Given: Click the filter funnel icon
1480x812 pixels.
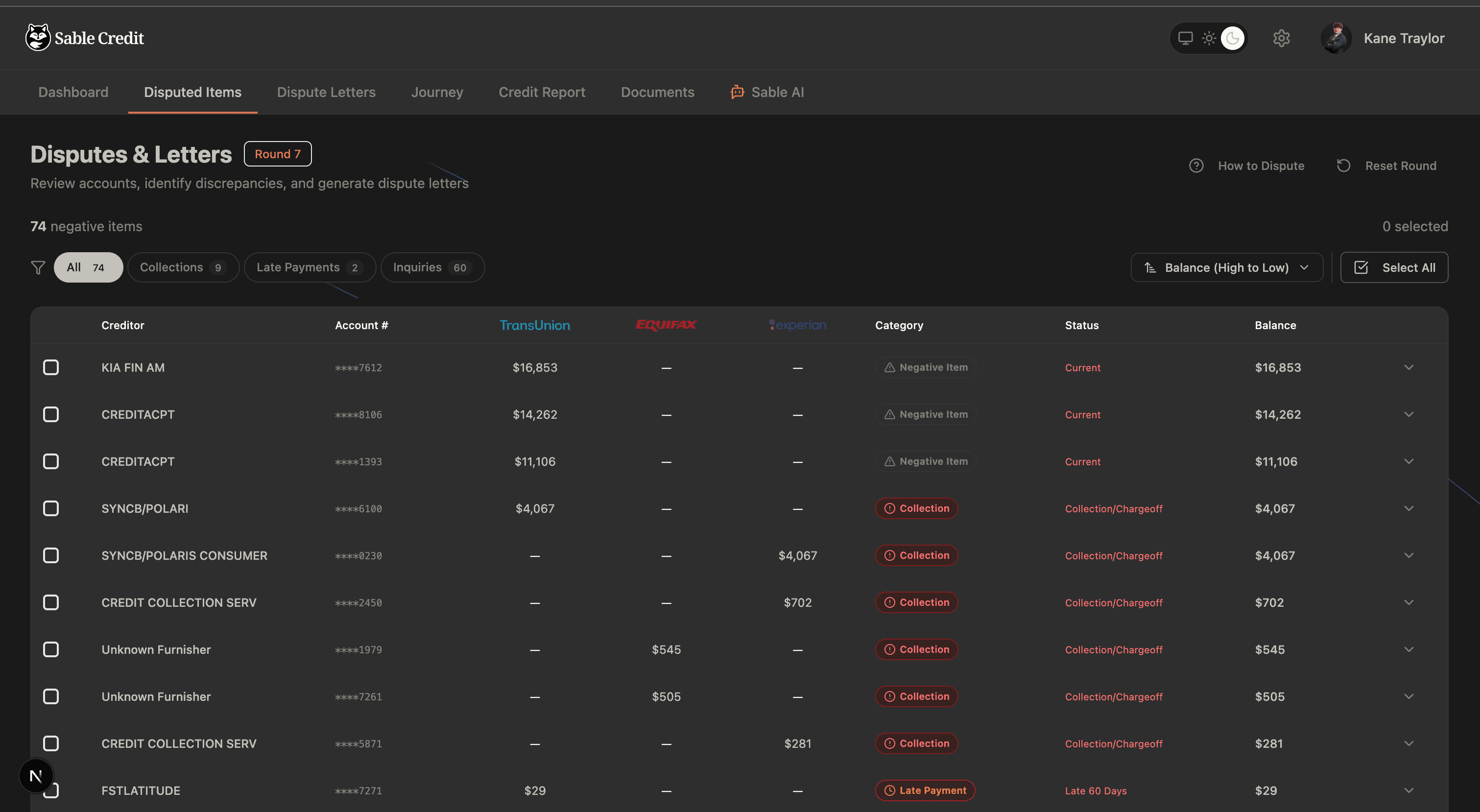Looking at the screenshot, I should (x=38, y=268).
